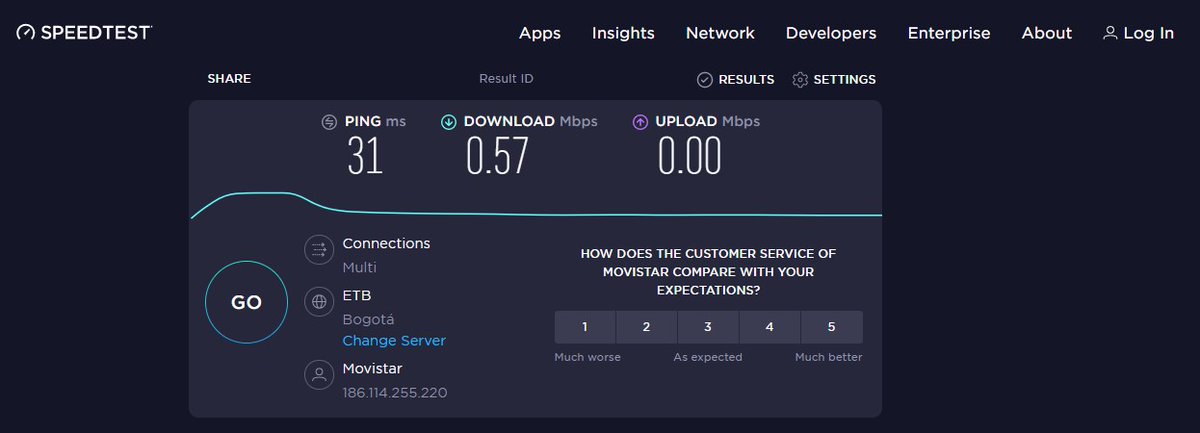The image size is (1200, 433).
Task: Click the Log In link
Action: pyautogui.click(x=1148, y=33)
